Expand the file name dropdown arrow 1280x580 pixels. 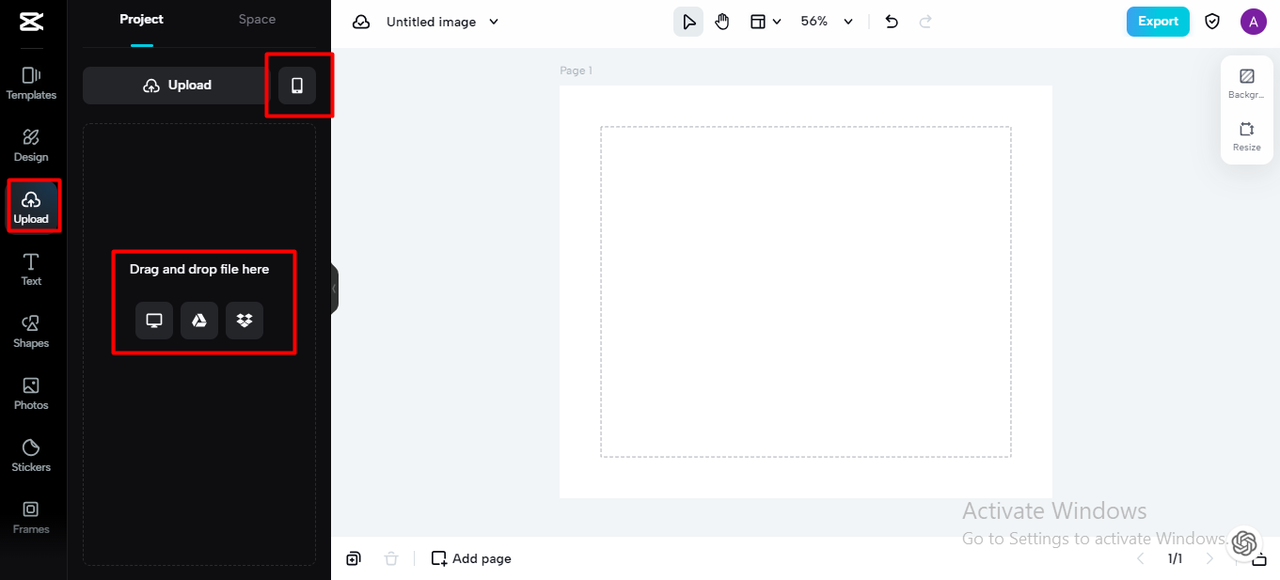click(493, 22)
